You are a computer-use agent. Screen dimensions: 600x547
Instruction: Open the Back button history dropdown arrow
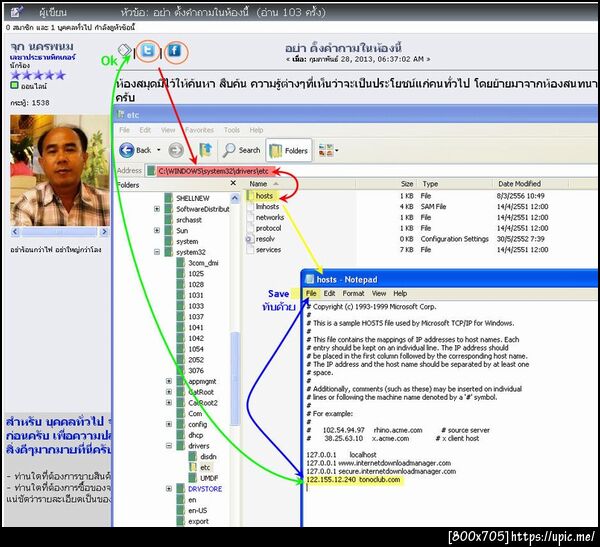(159, 150)
